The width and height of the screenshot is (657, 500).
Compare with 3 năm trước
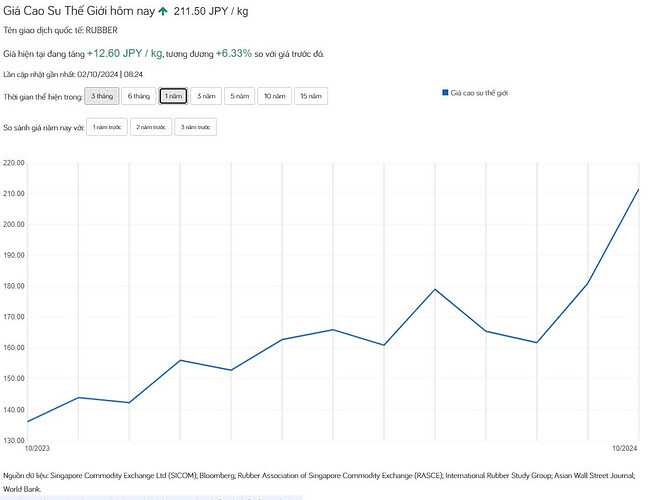tap(195, 128)
